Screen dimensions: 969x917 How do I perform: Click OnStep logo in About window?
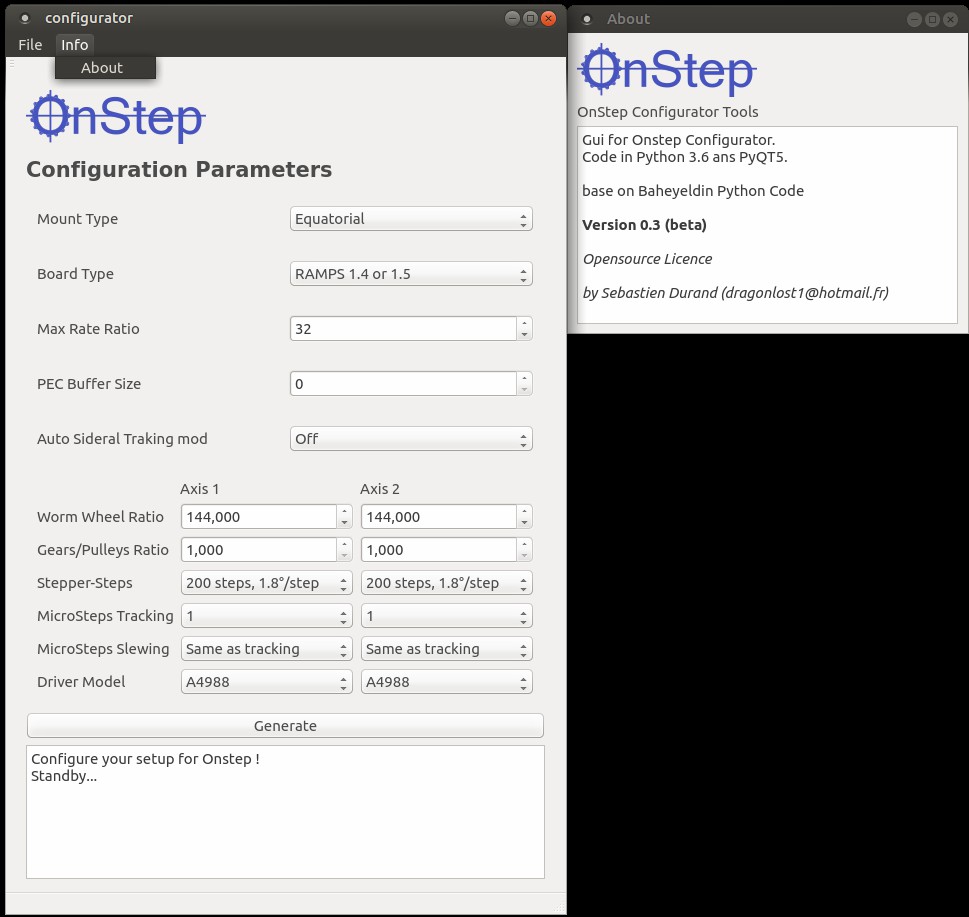point(667,70)
